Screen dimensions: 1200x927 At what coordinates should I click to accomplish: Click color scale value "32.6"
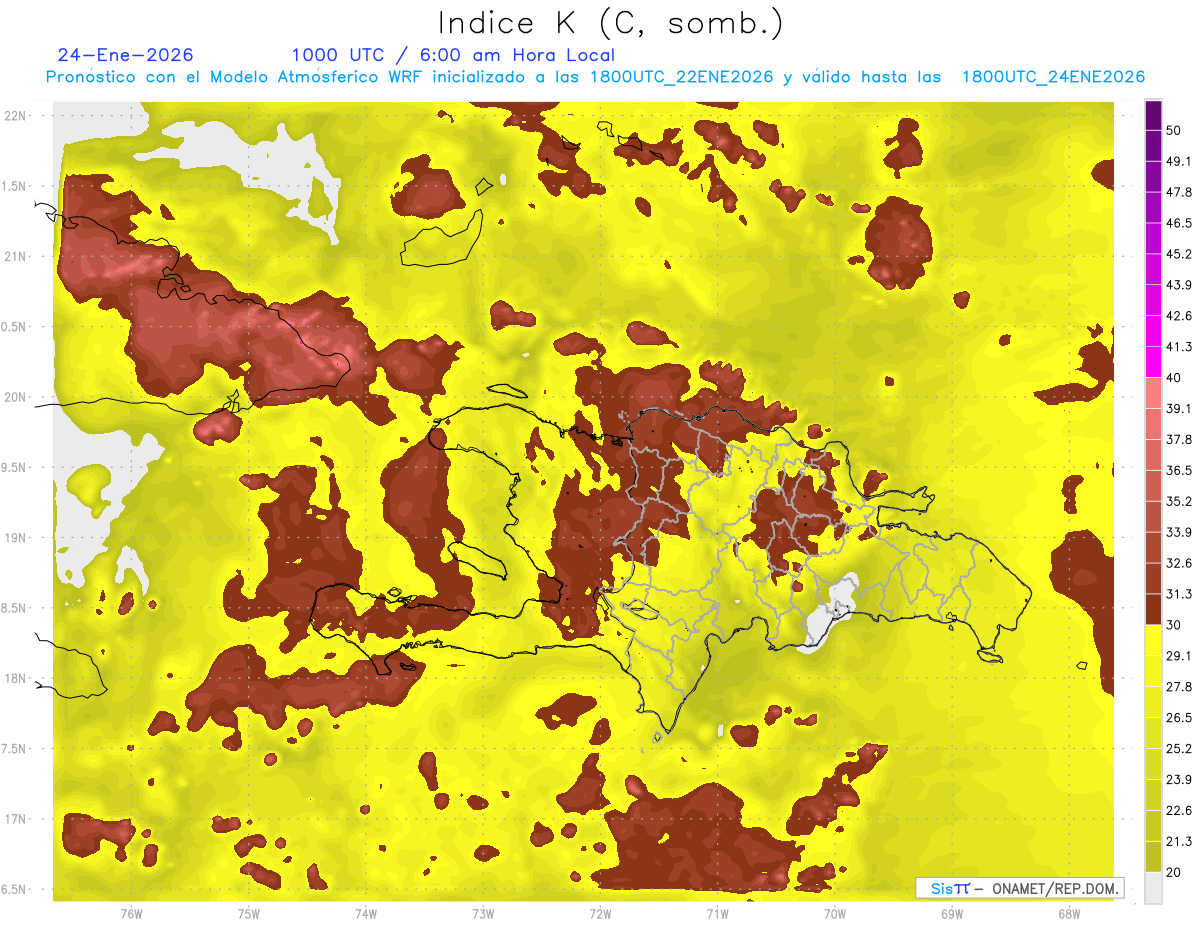pyautogui.click(x=1178, y=563)
